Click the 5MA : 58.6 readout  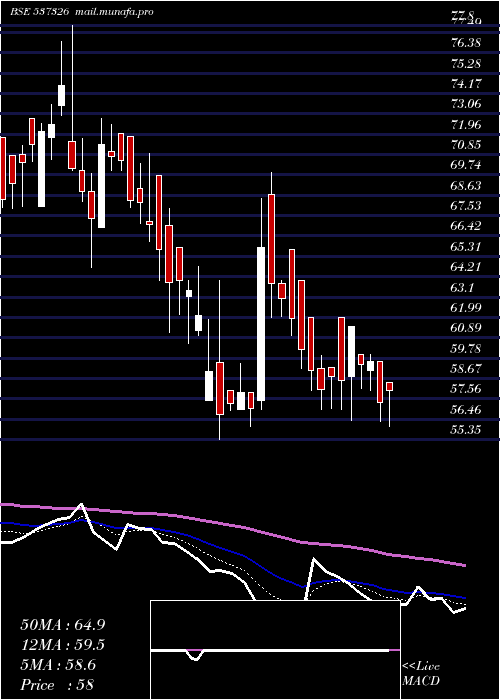click(x=58, y=665)
